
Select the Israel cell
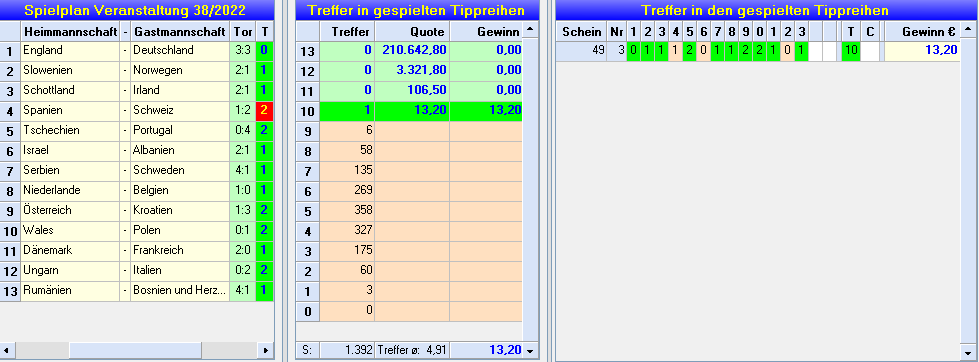[x=70, y=150]
